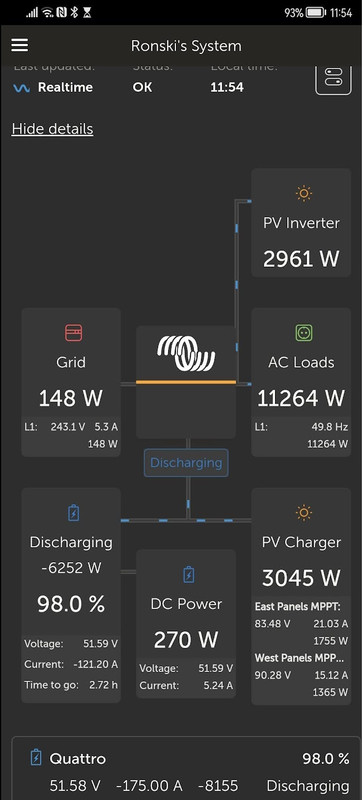Tap the Quattro label in the bottom panel

click(78, 759)
